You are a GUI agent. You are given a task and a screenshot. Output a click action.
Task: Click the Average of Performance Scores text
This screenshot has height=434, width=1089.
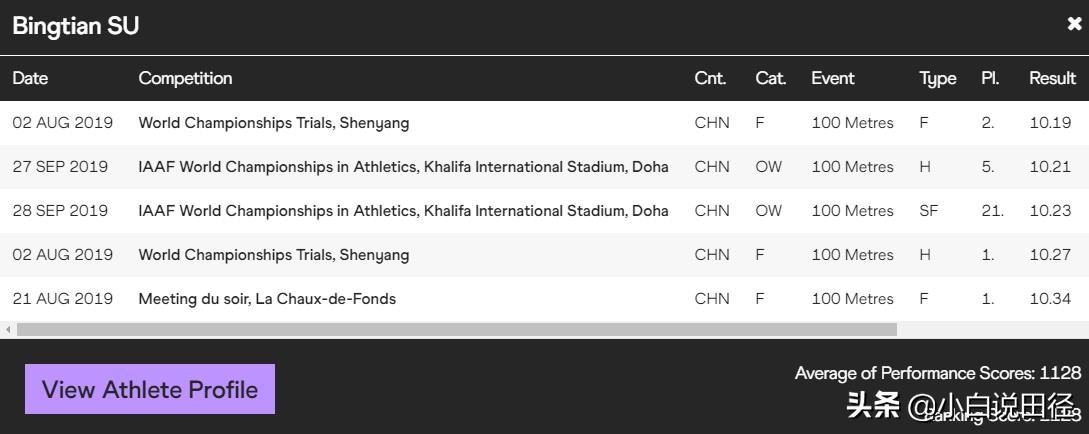(937, 373)
